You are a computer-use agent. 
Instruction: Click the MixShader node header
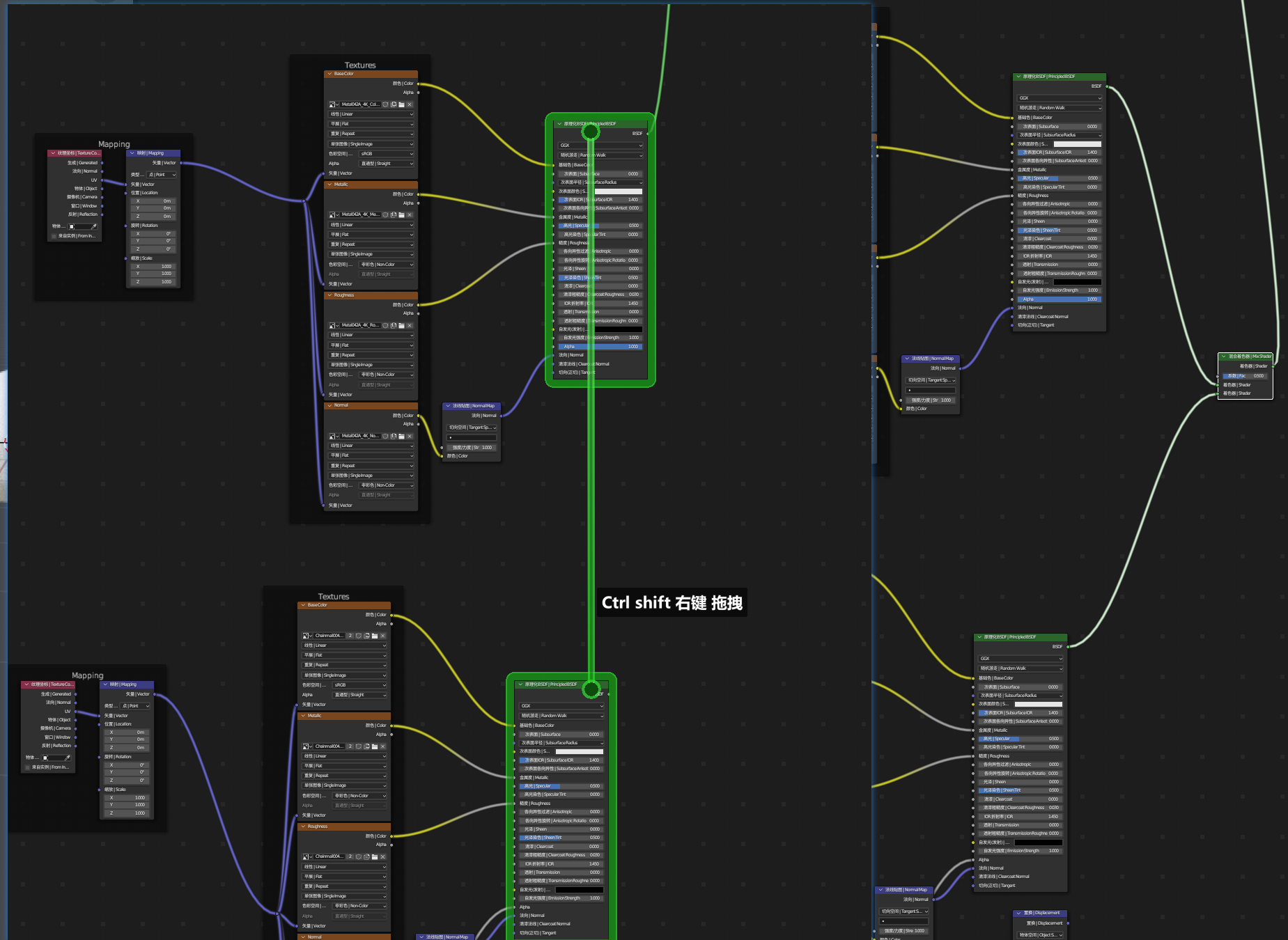point(1248,357)
